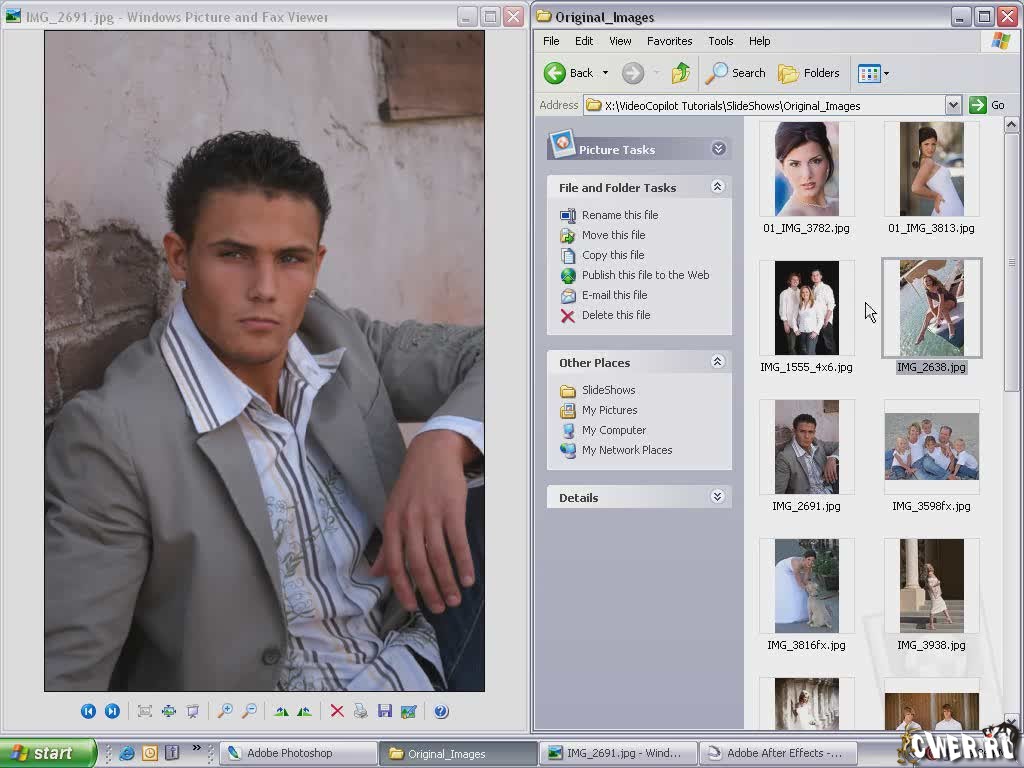Open the Address bar dropdown
Screen dimensions: 1024x768
(x=952, y=105)
